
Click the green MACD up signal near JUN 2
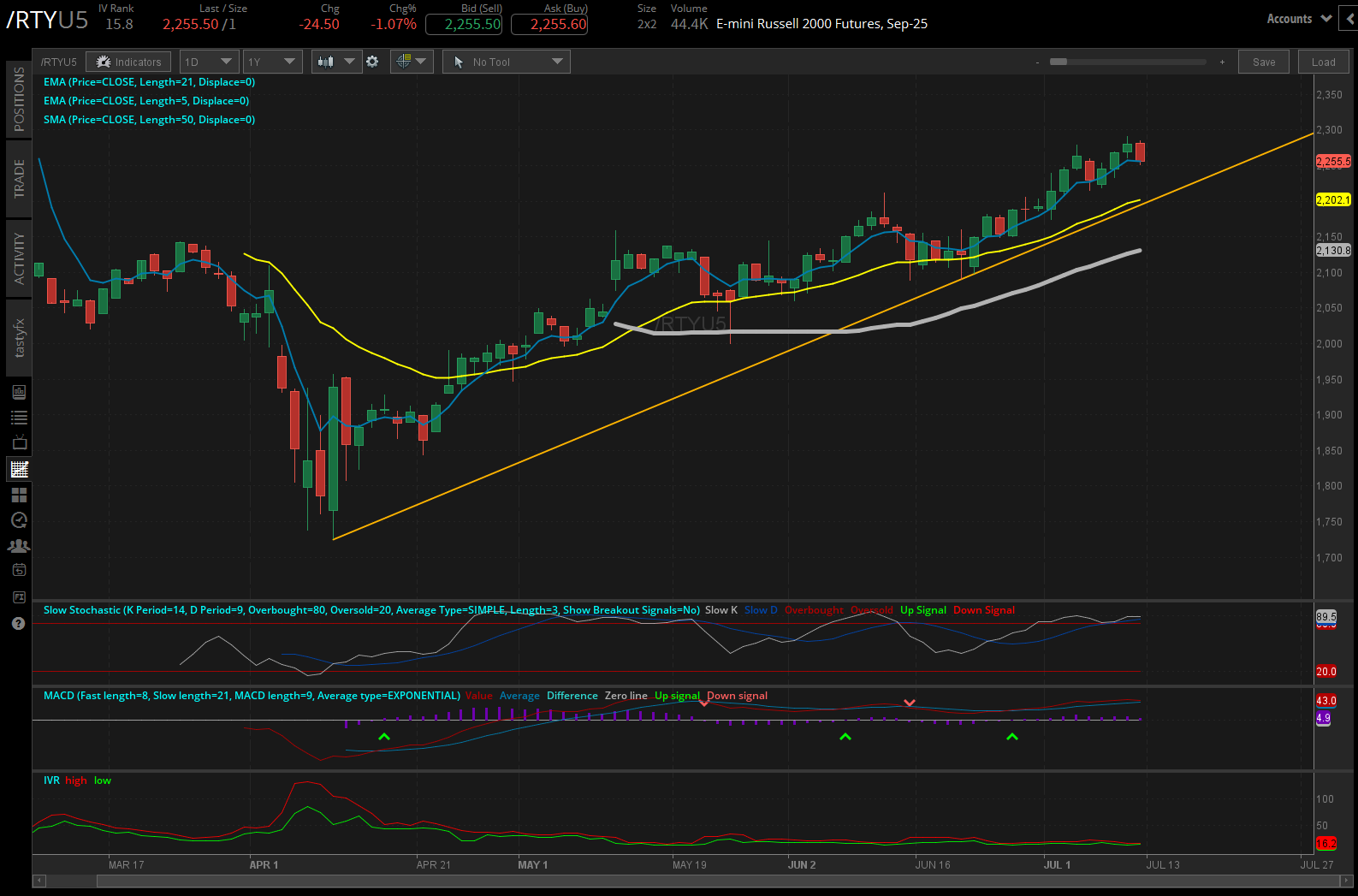coord(845,736)
